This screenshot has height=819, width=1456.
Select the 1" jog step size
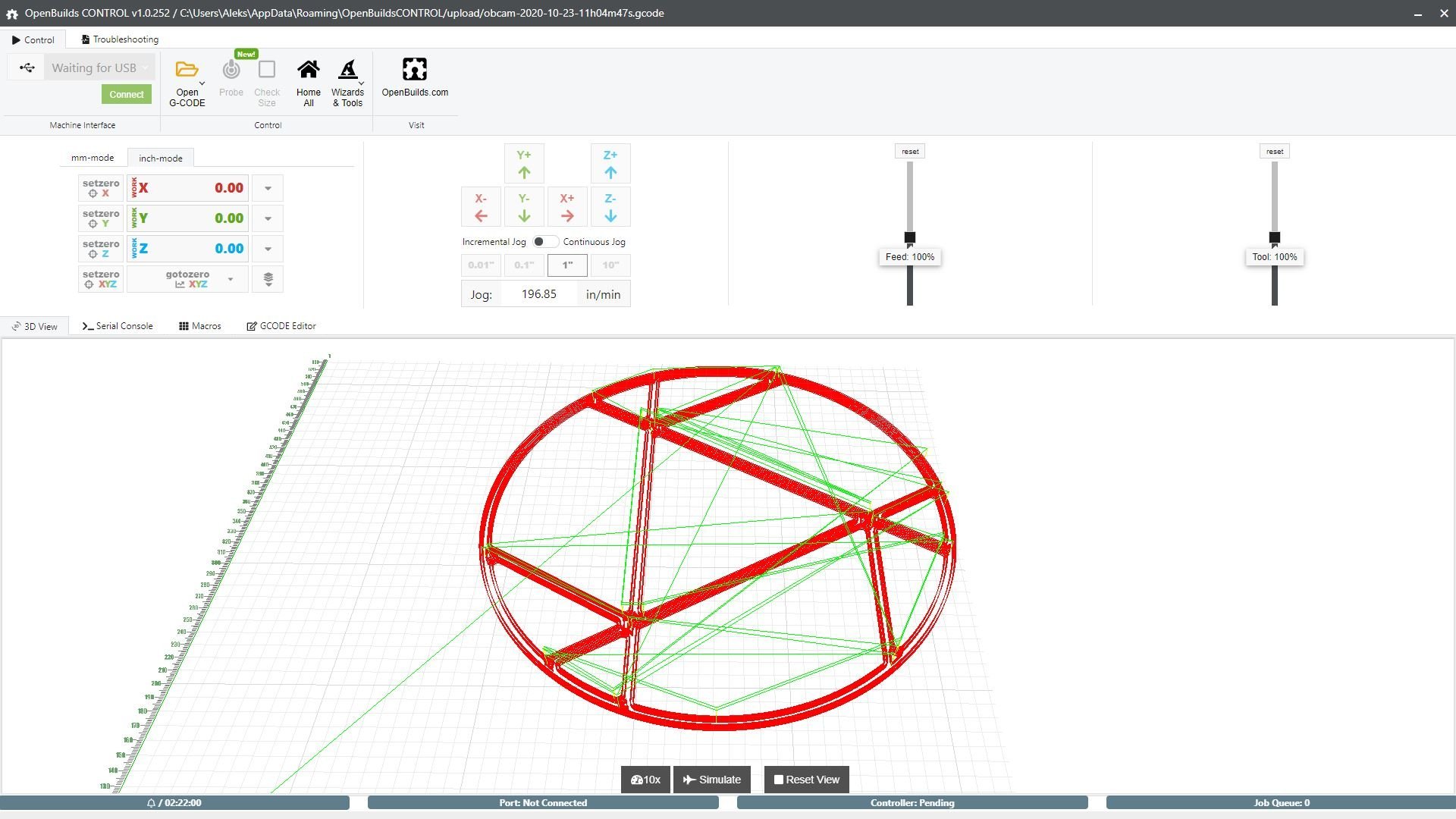[x=567, y=265]
